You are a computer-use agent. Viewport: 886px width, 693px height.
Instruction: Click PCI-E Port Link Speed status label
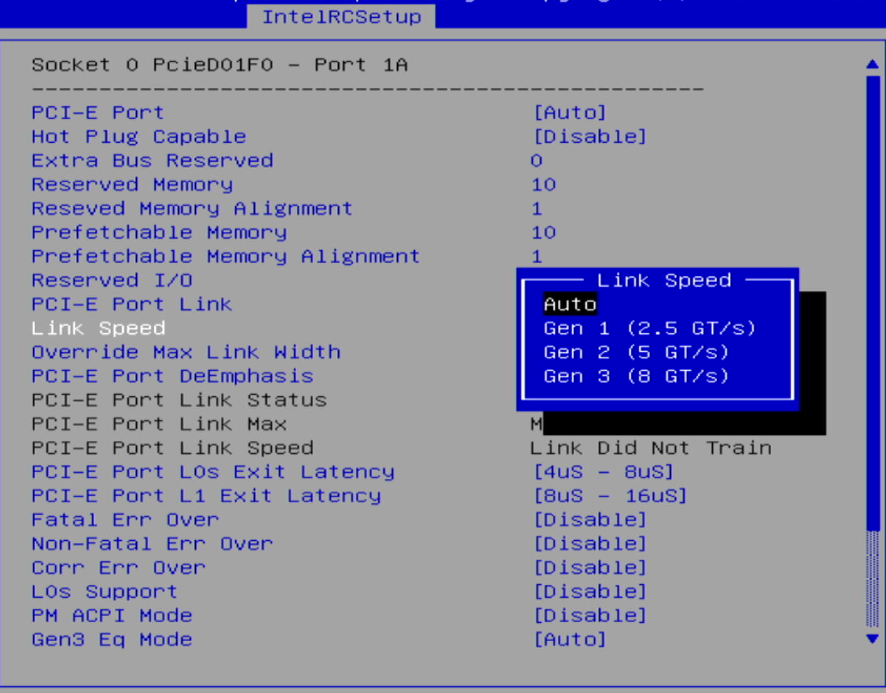pyautogui.click(x=172, y=448)
